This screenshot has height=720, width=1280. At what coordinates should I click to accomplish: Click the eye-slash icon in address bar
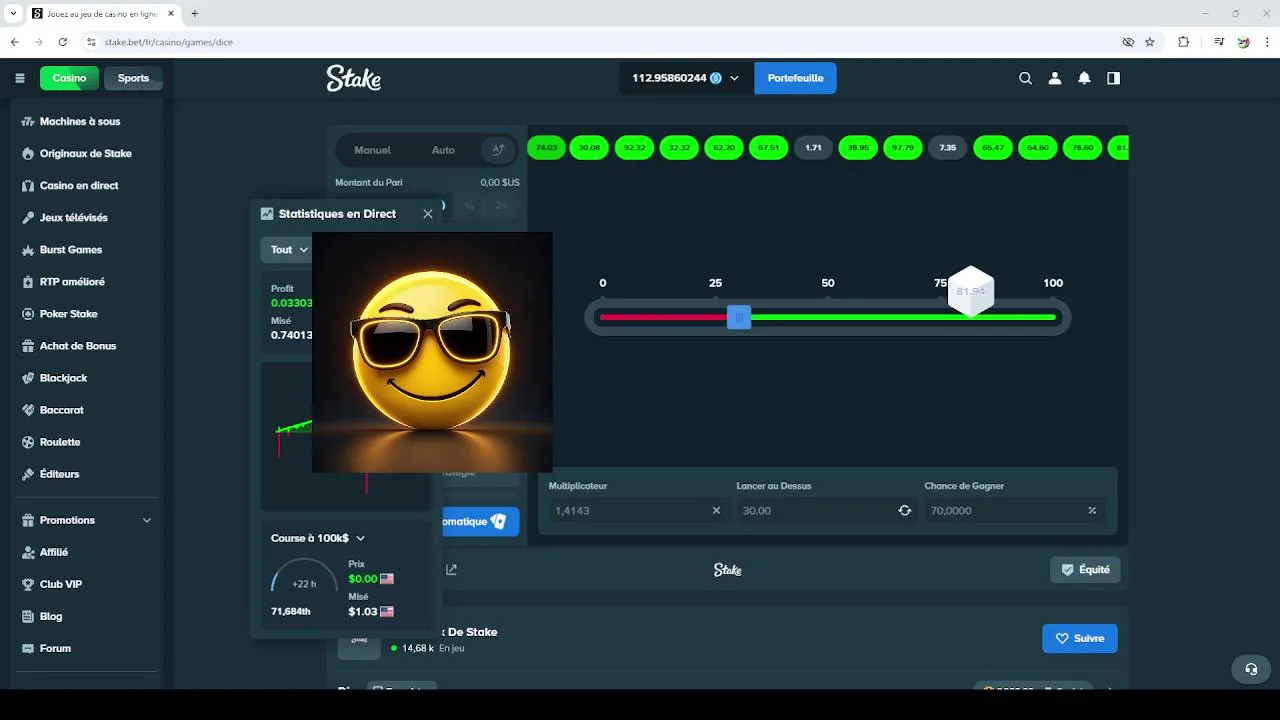point(1128,42)
